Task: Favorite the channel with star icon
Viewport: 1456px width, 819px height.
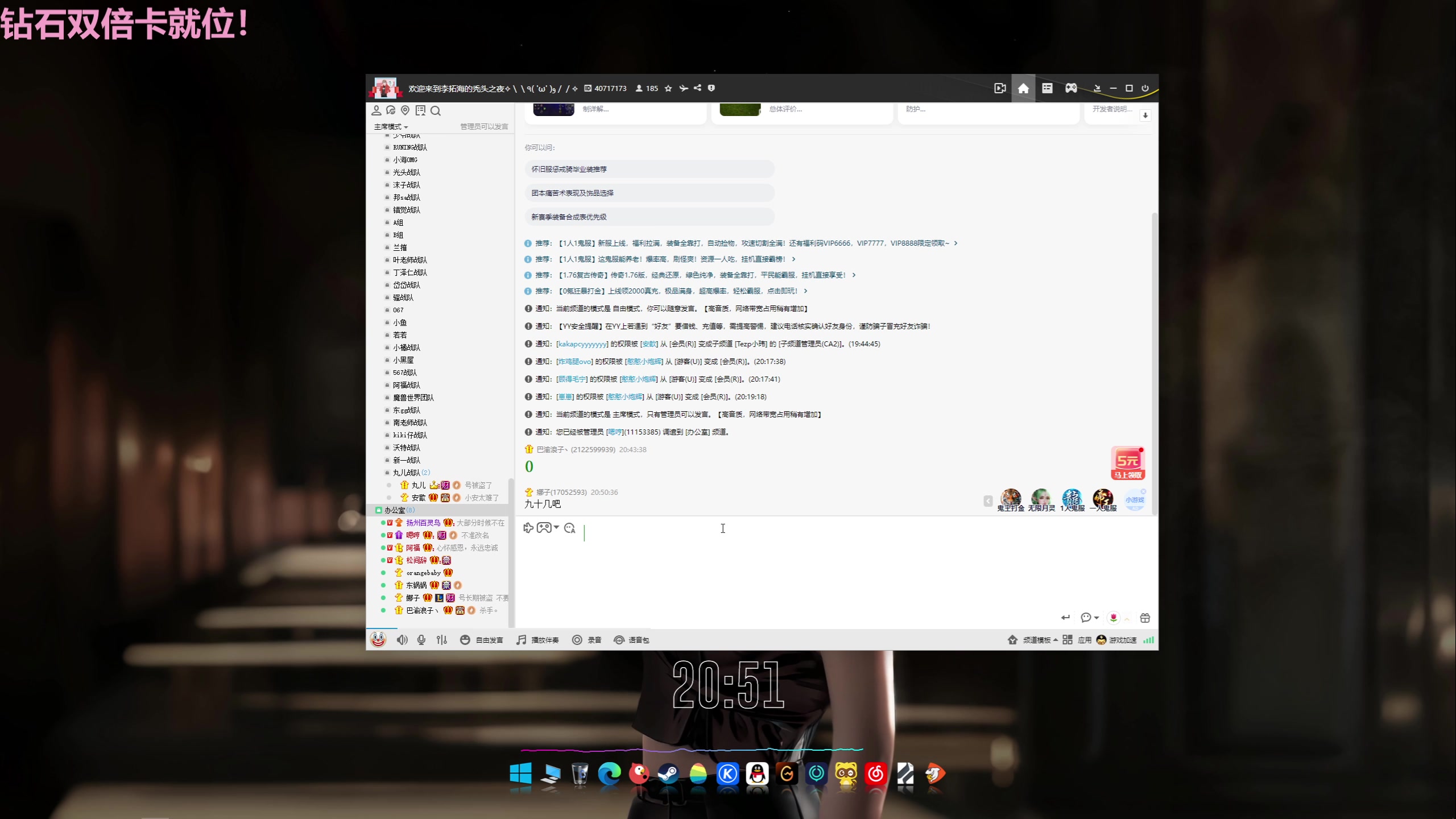Action: [x=668, y=88]
